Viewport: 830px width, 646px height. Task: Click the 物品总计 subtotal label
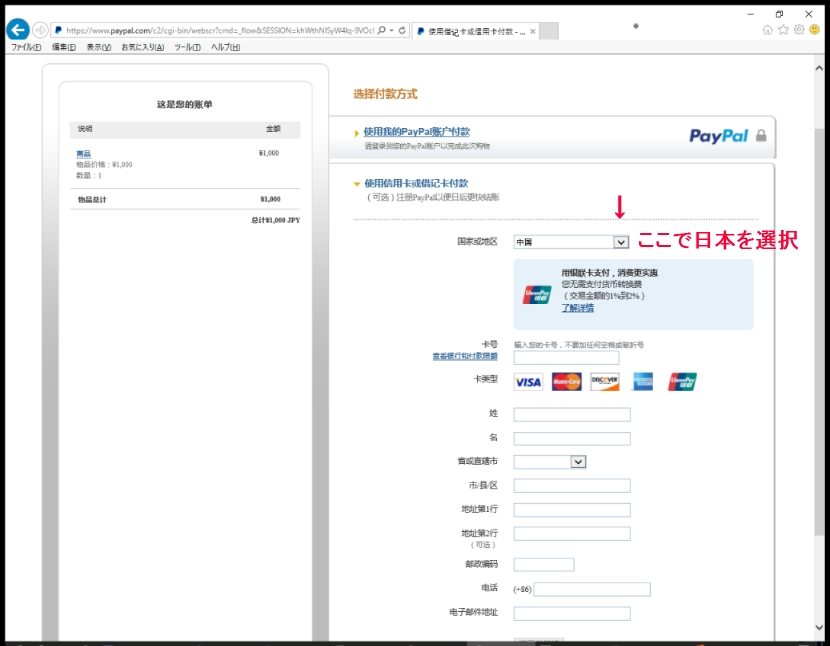pyautogui.click(x=92, y=200)
